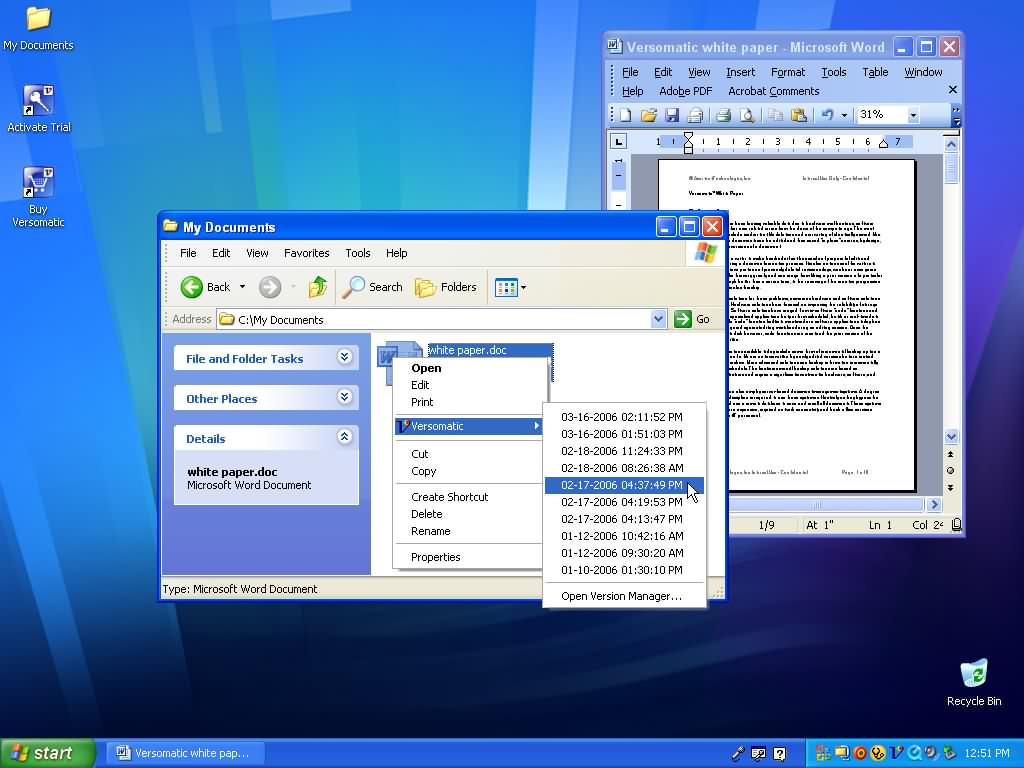1024x768 pixels.
Task: Select version 02-18-2006 08:26:38 AM
Action: coord(624,468)
